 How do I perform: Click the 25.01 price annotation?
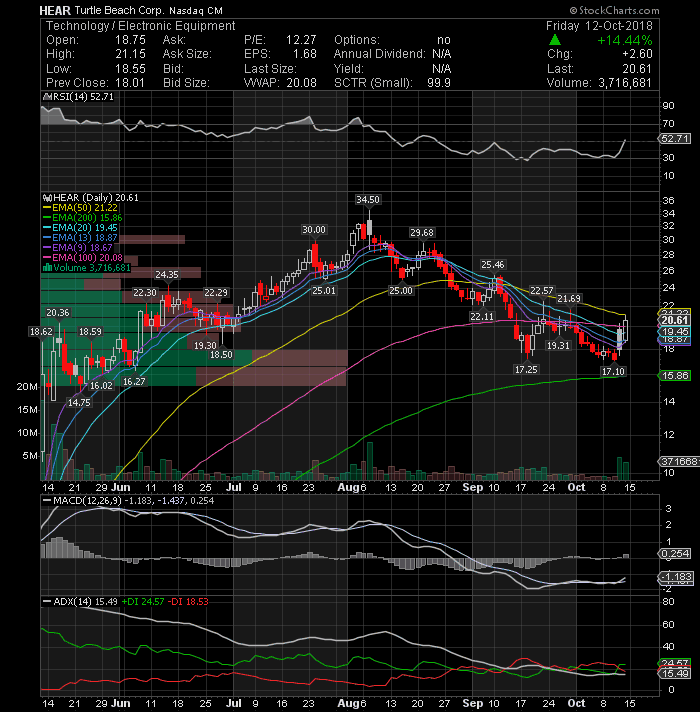tap(324, 291)
